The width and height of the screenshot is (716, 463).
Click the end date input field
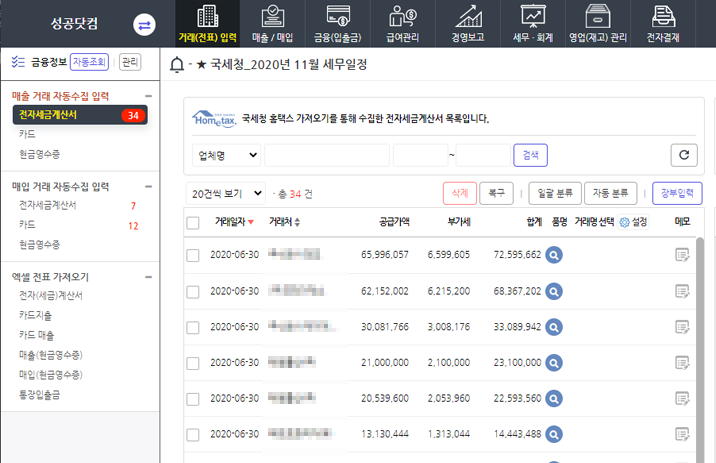pyautogui.click(x=483, y=155)
